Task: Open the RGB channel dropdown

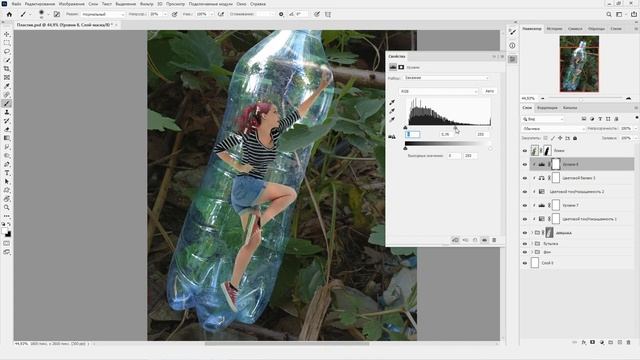Action: click(x=438, y=91)
